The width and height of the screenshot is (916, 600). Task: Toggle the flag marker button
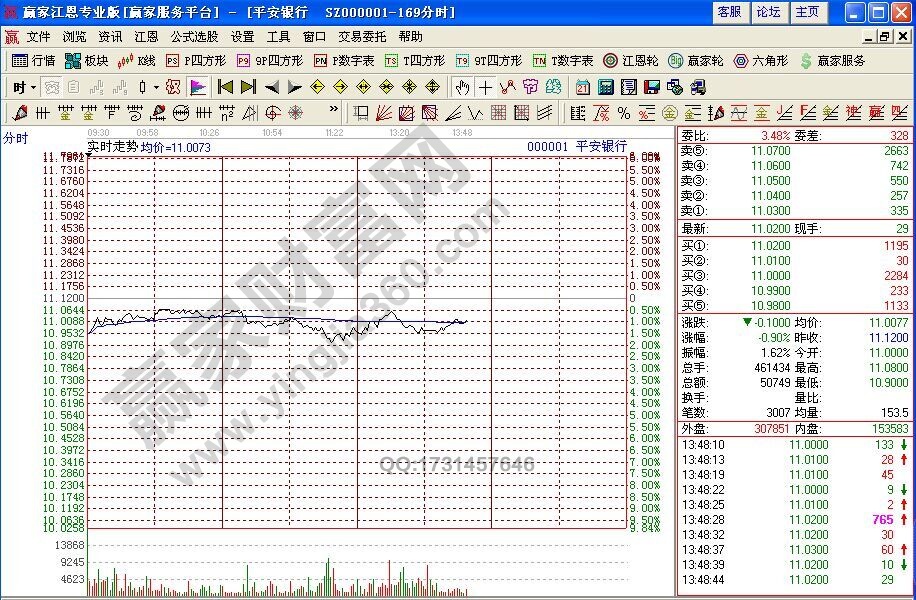coord(197,87)
